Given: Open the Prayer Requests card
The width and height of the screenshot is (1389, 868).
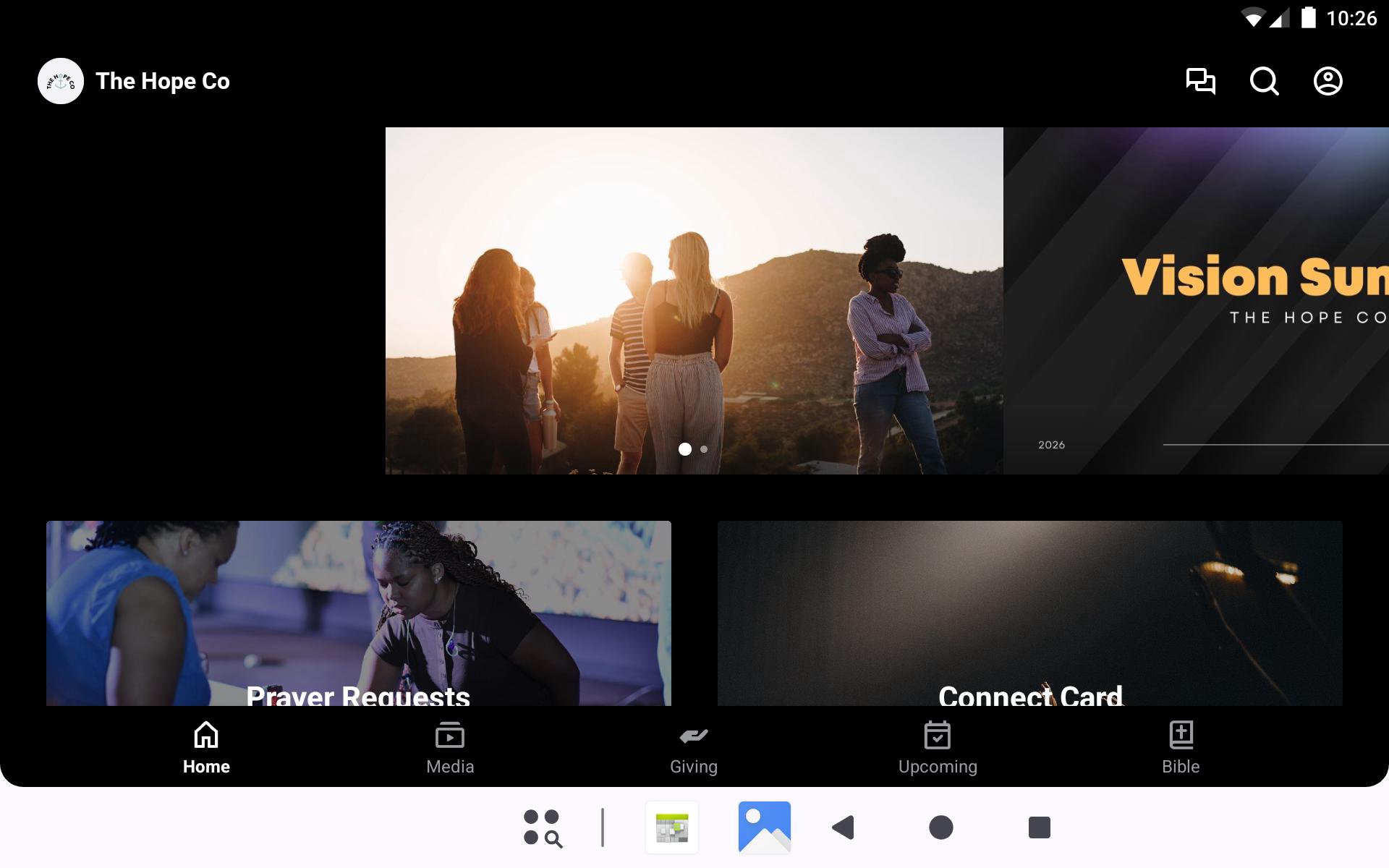Looking at the screenshot, I should click(358, 613).
